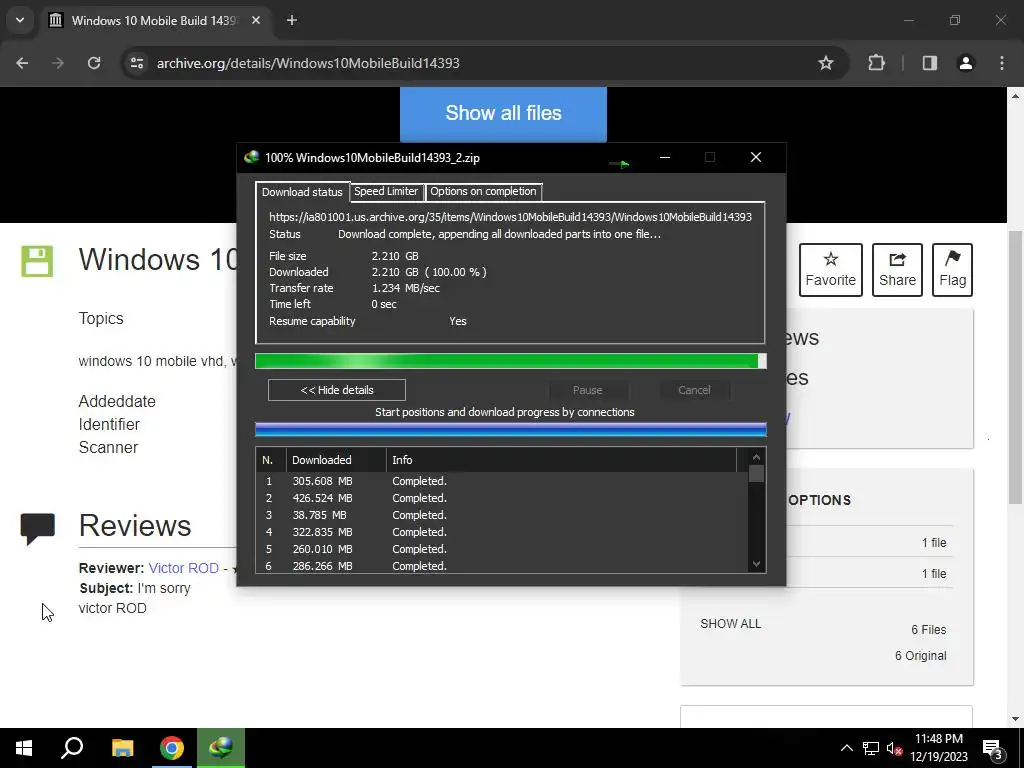Open reviewer Victor ROD link
This screenshot has width=1024, height=768.
pyautogui.click(x=184, y=568)
